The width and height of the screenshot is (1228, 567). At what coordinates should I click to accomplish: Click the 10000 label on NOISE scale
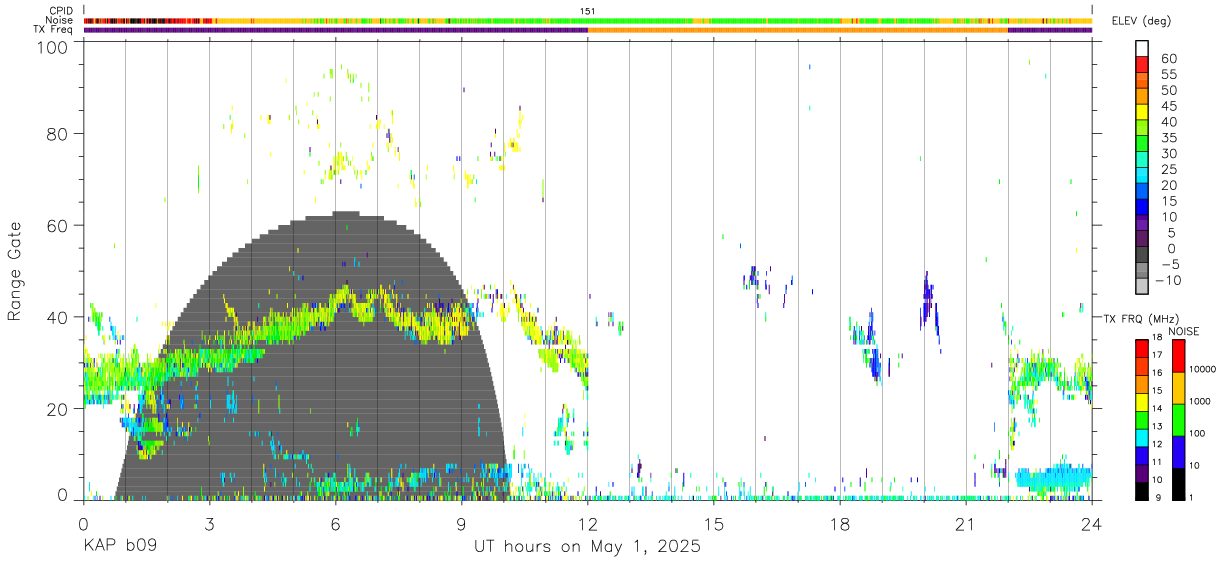[x=1202, y=370]
